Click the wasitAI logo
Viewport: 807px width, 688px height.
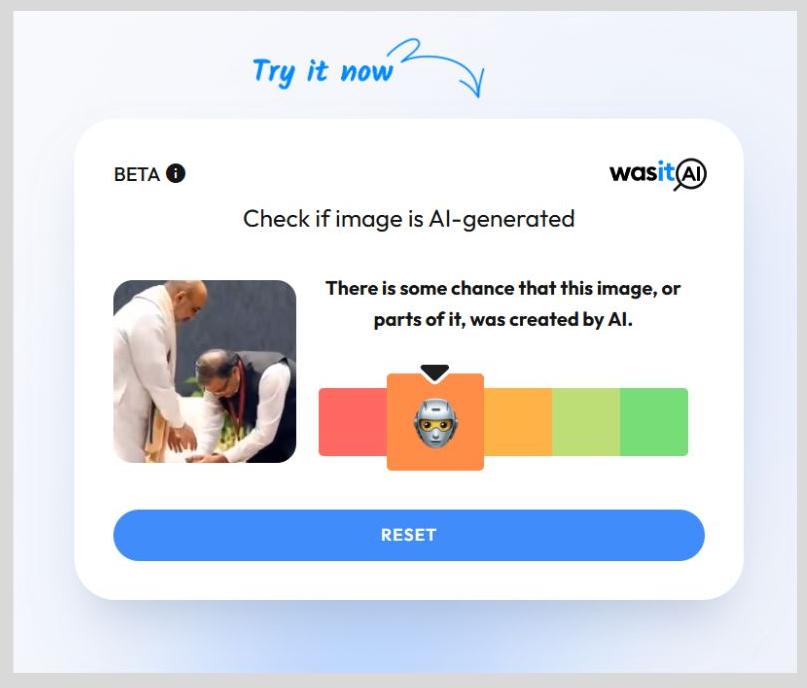click(x=658, y=174)
